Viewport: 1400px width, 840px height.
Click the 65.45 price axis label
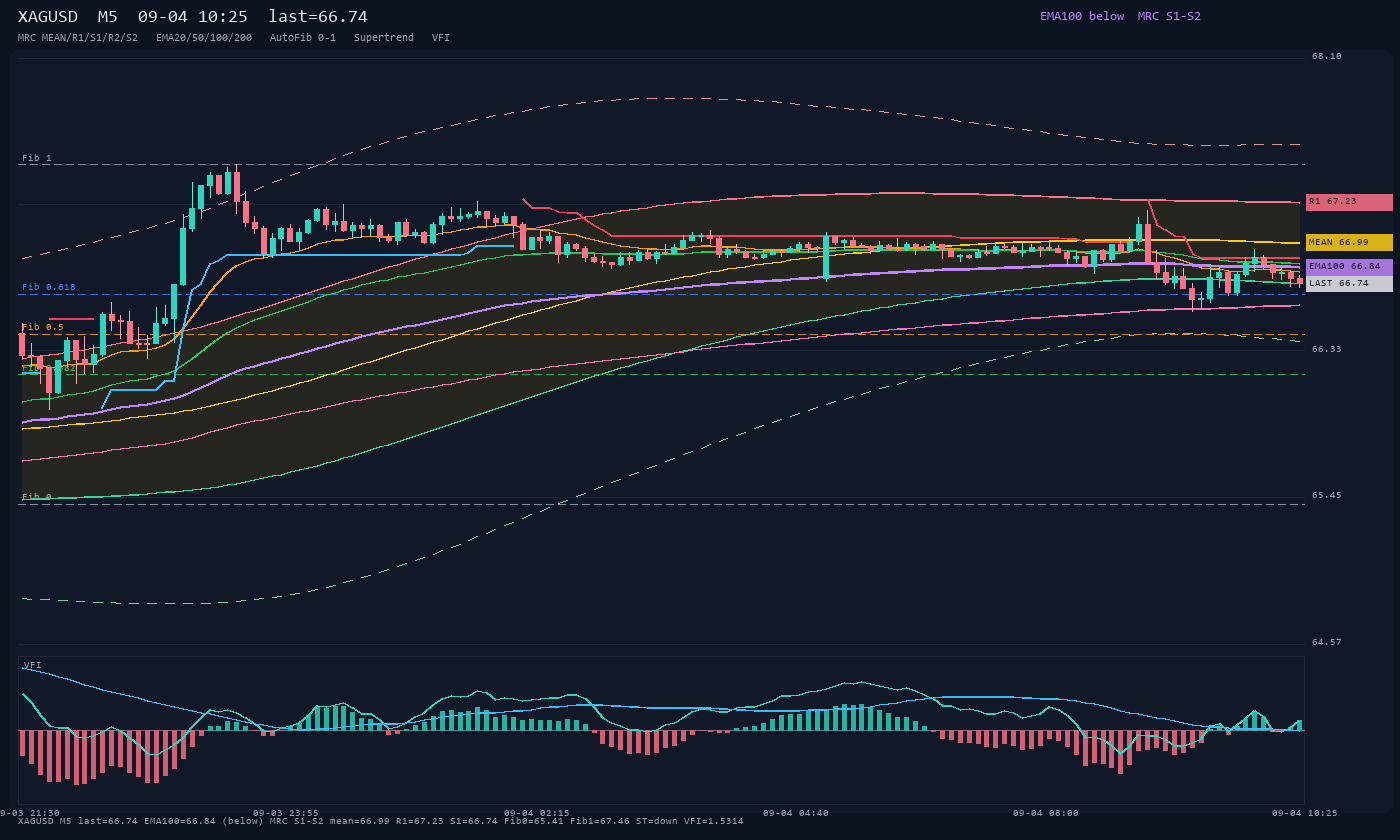tap(1327, 496)
